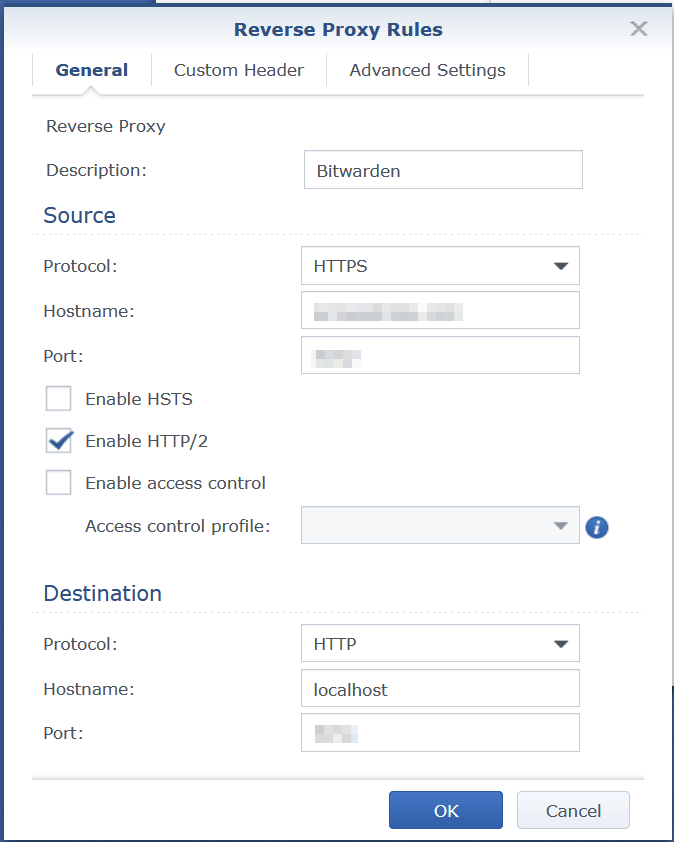This screenshot has width=674, height=842.
Task: Click the OK button
Action: click(446, 810)
